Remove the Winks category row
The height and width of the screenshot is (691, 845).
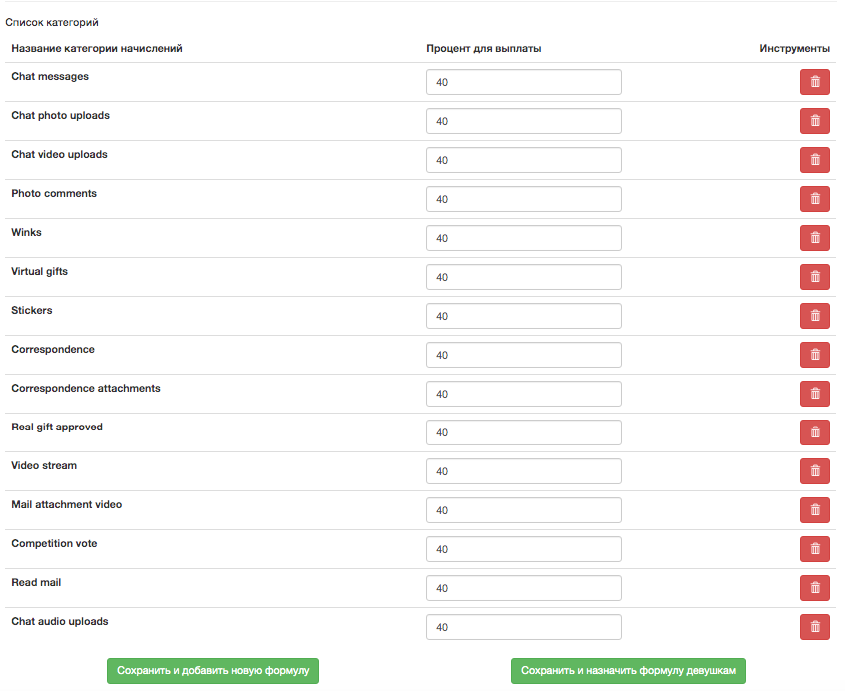point(814,238)
